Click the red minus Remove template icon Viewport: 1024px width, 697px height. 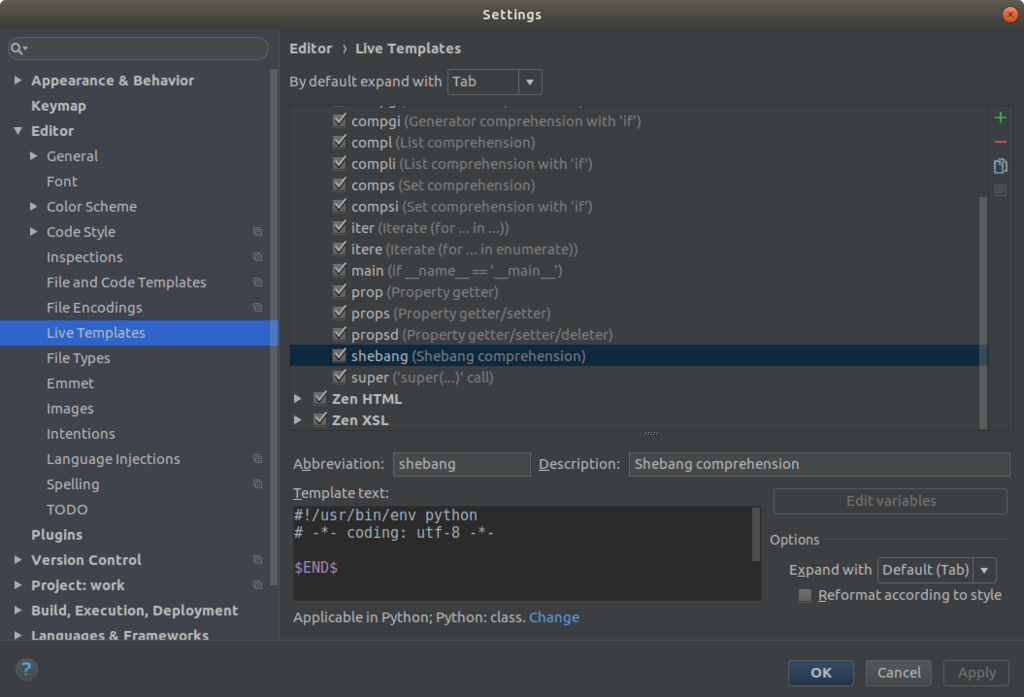1000,142
